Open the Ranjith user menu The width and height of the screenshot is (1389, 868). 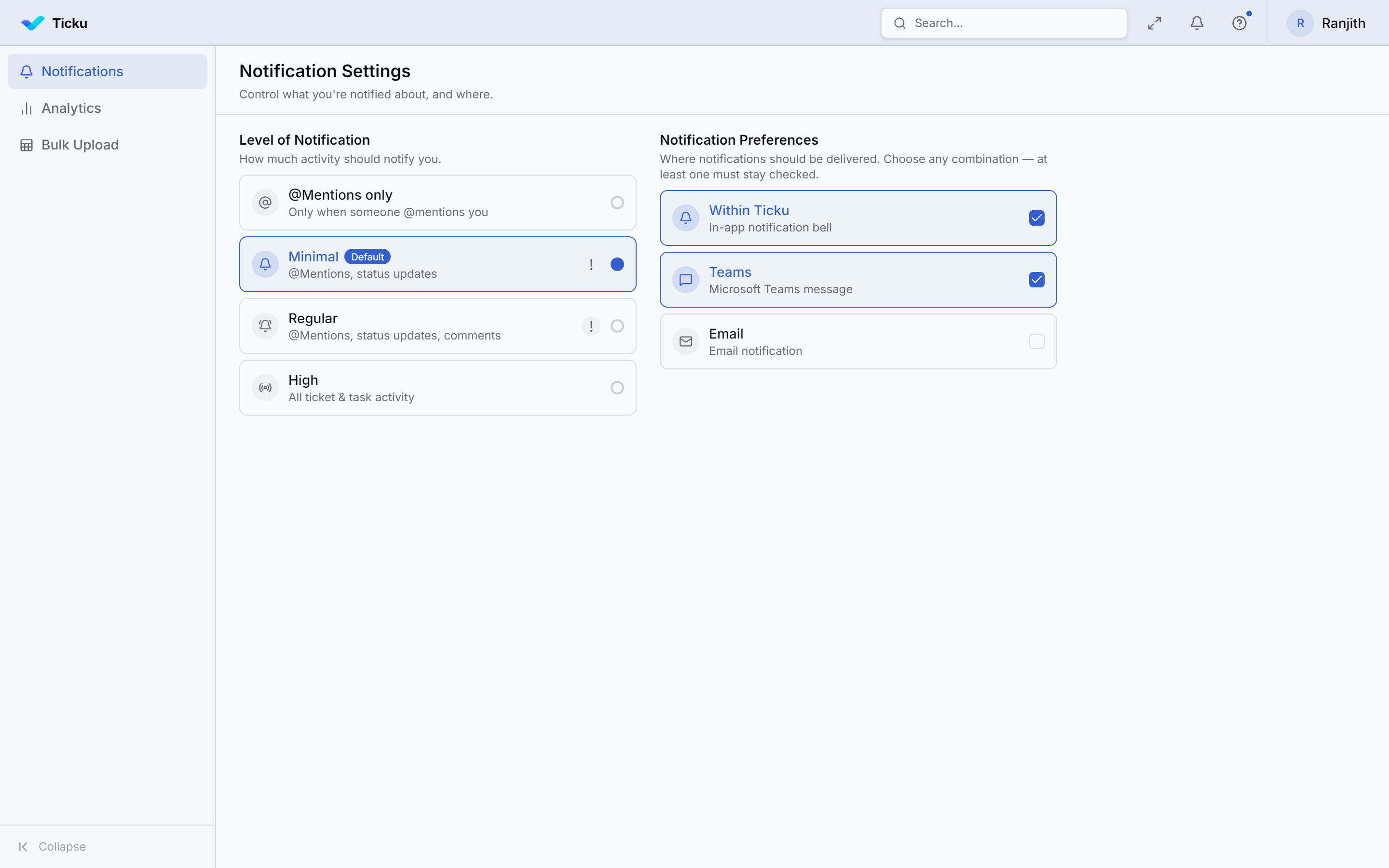pyautogui.click(x=1326, y=23)
